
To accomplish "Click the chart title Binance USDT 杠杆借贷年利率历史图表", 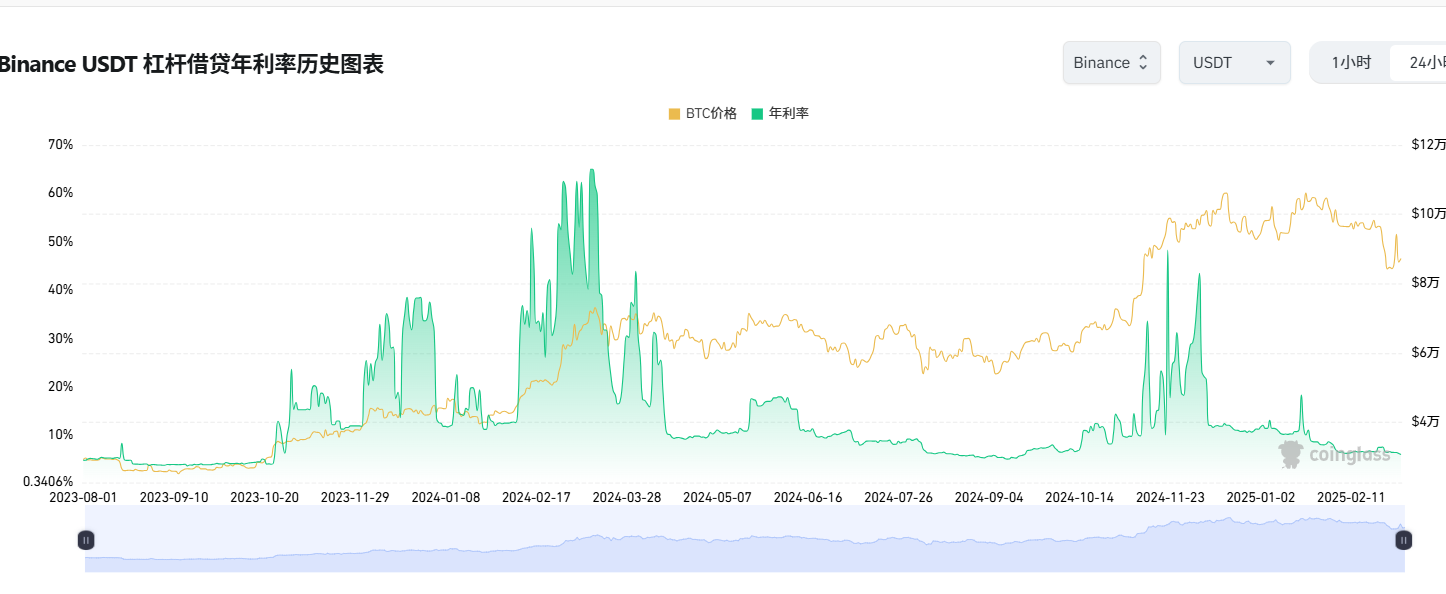I will point(192,64).
